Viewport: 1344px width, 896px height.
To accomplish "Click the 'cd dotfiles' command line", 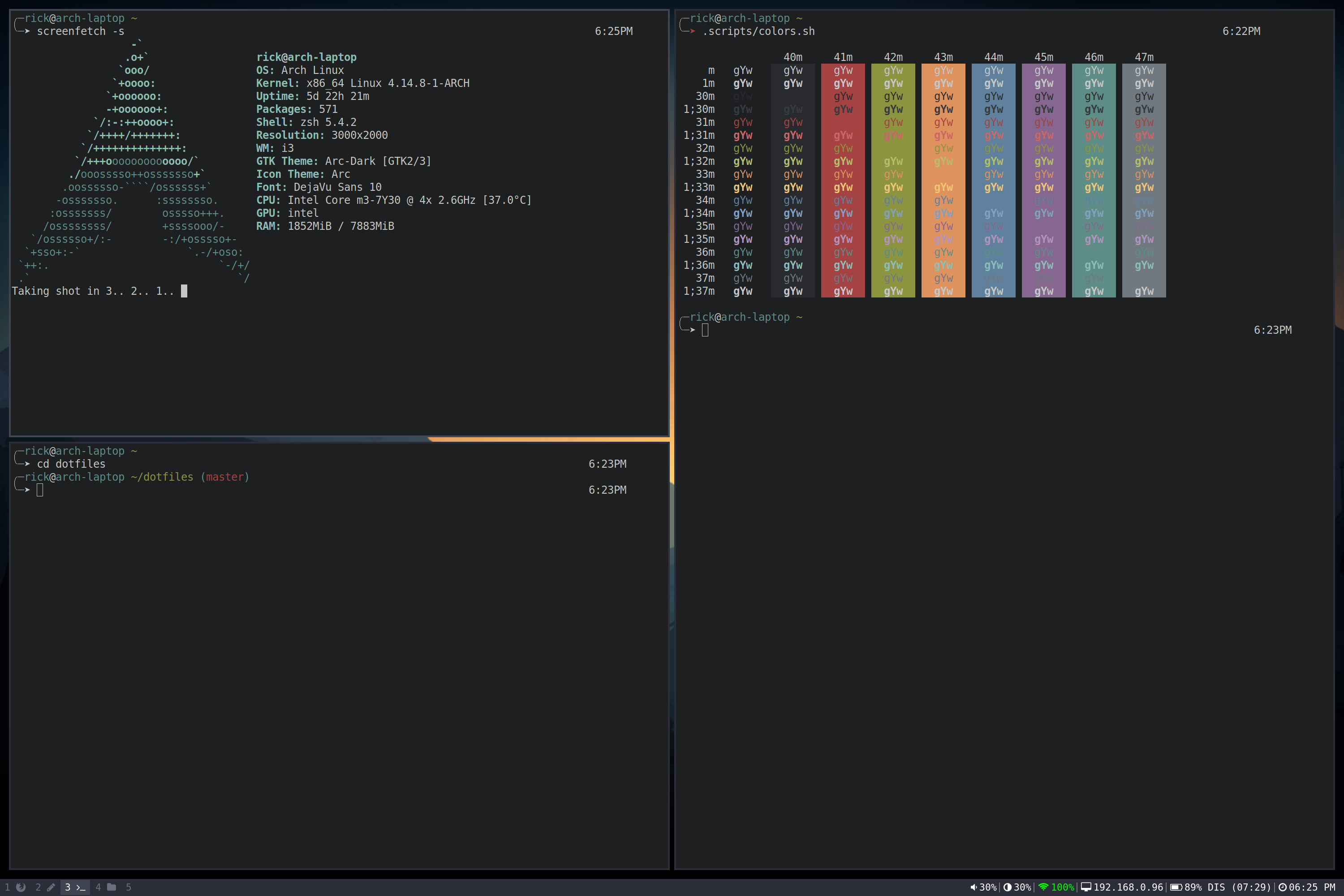I will [71, 464].
